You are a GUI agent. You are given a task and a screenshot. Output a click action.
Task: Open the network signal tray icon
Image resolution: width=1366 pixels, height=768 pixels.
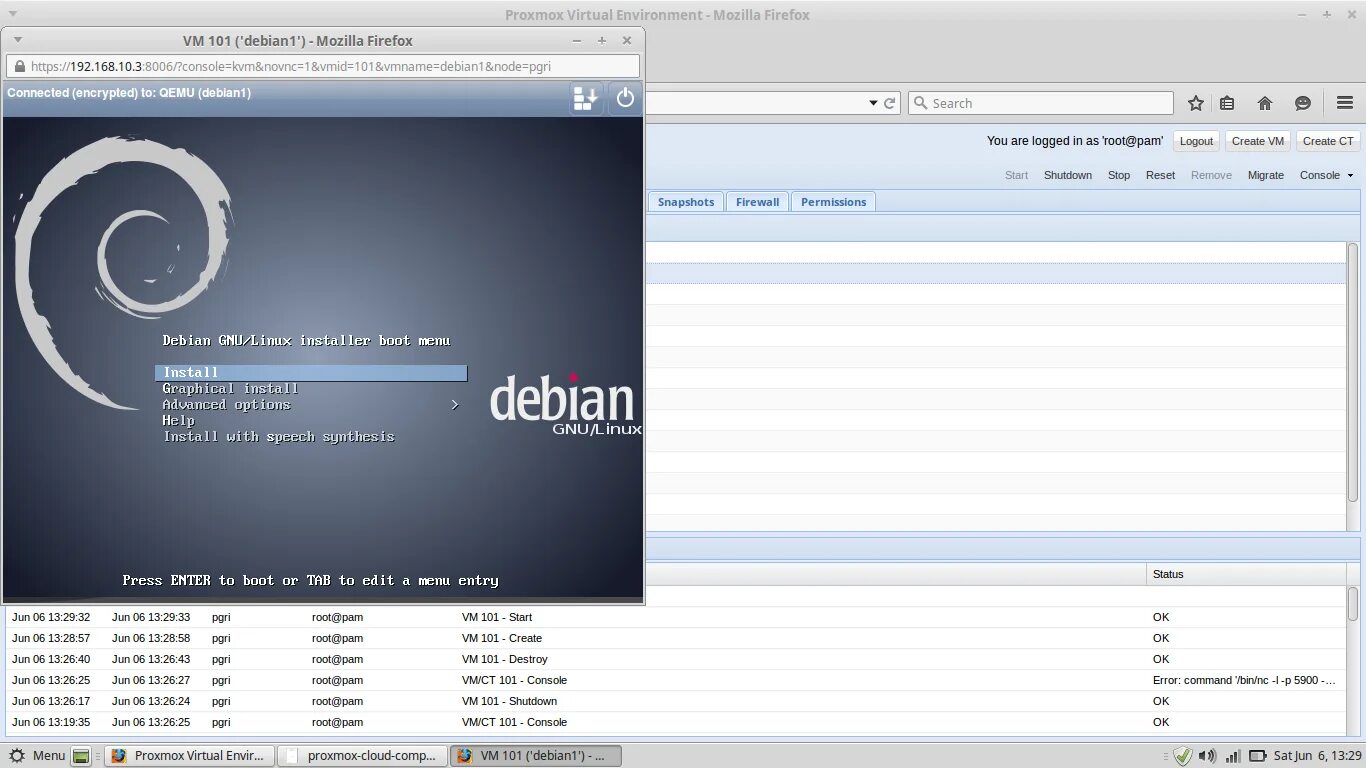click(1233, 756)
